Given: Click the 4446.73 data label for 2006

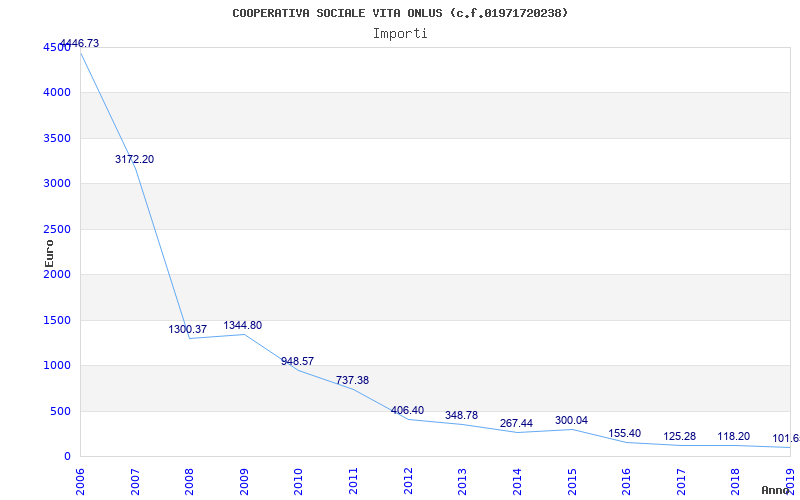Looking at the screenshot, I should coord(79,43).
